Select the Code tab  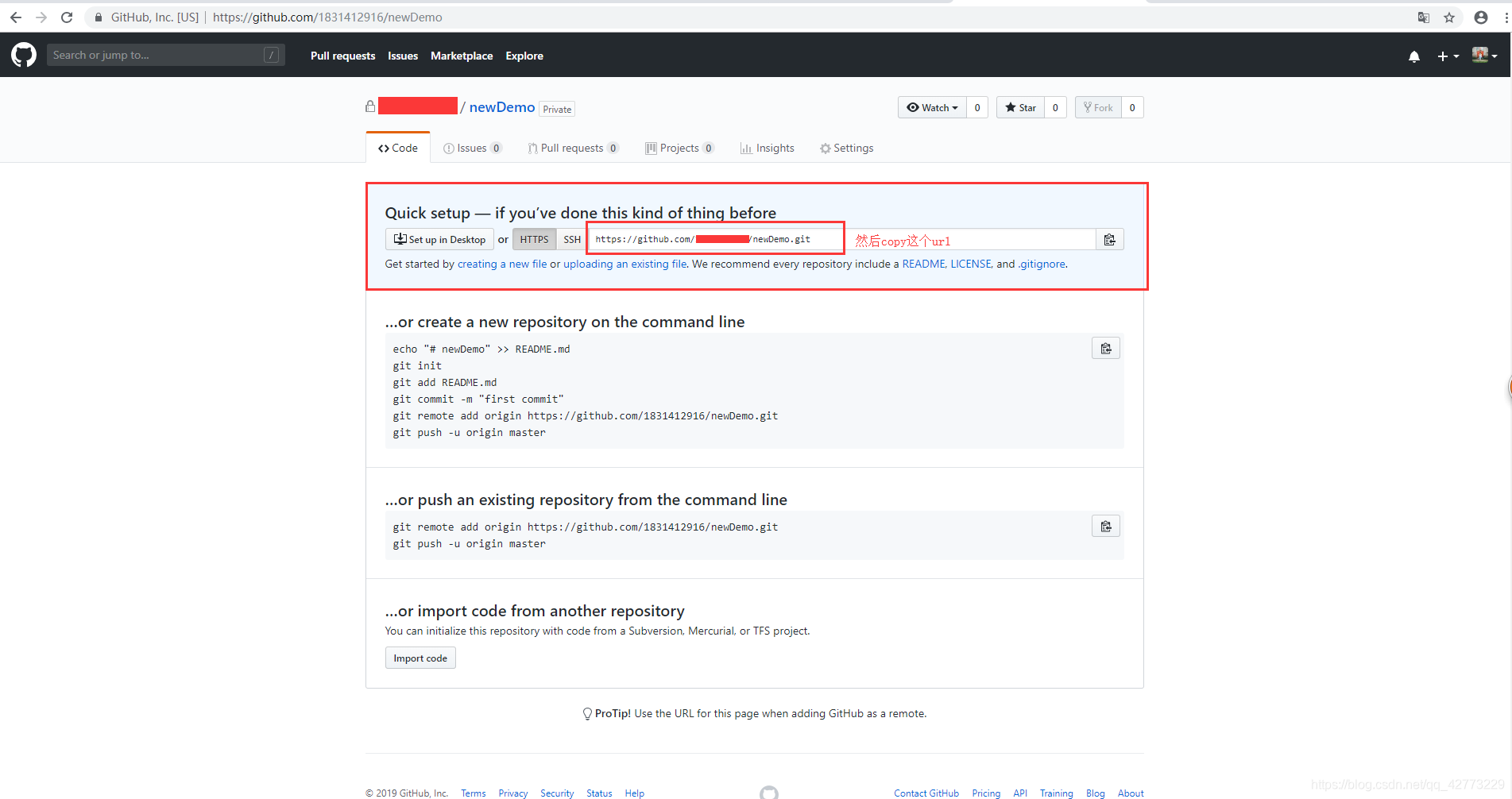398,148
